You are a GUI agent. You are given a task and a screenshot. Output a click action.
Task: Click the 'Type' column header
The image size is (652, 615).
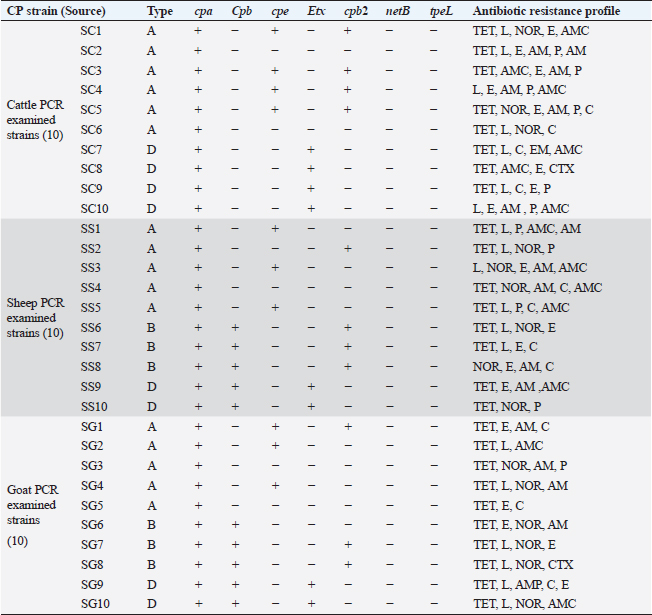click(160, 12)
